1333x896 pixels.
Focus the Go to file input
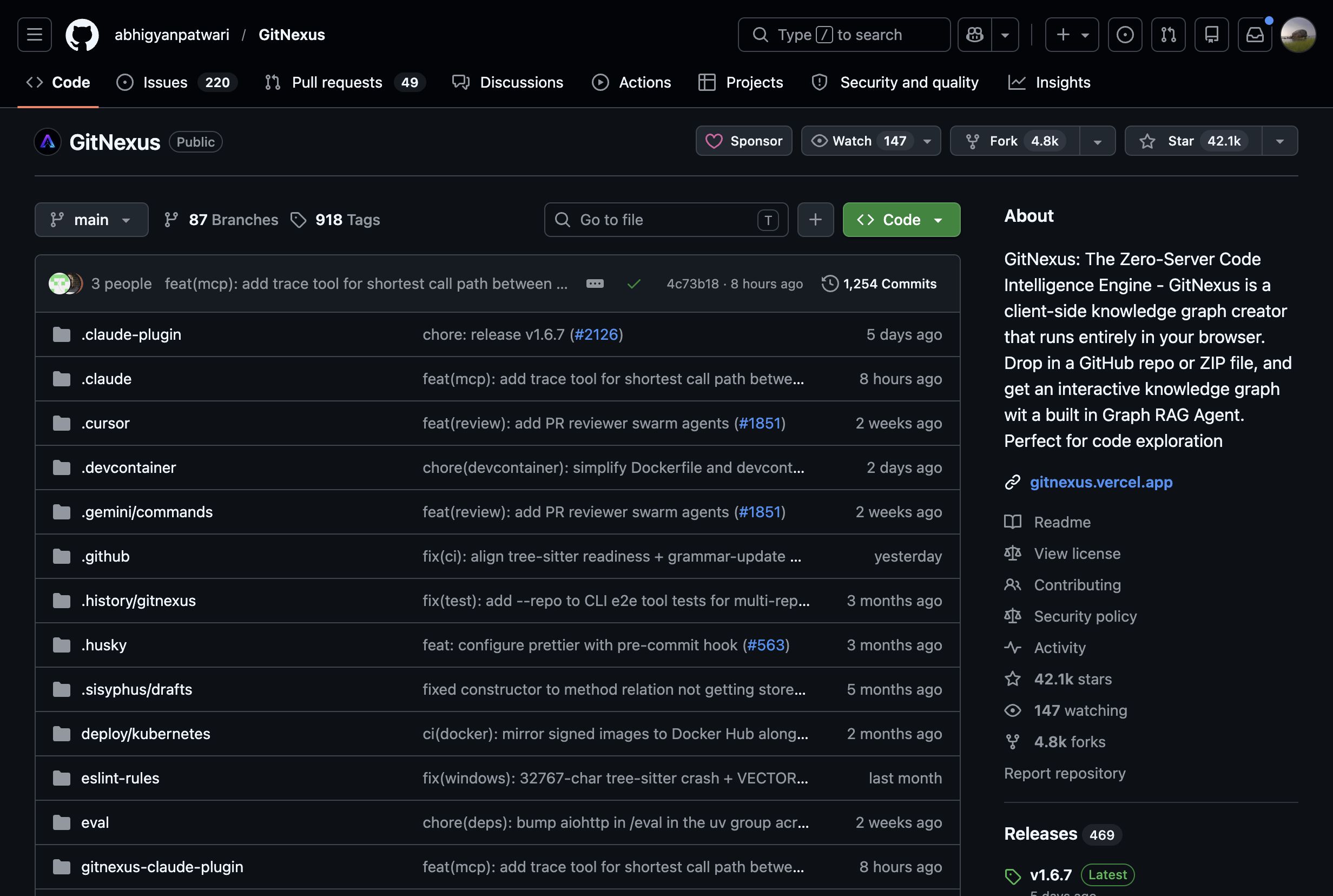point(666,220)
